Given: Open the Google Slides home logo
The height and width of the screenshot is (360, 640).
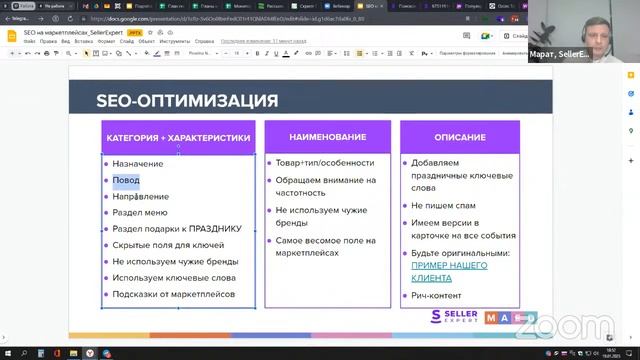Looking at the screenshot, I should click(x=12, y=36).
